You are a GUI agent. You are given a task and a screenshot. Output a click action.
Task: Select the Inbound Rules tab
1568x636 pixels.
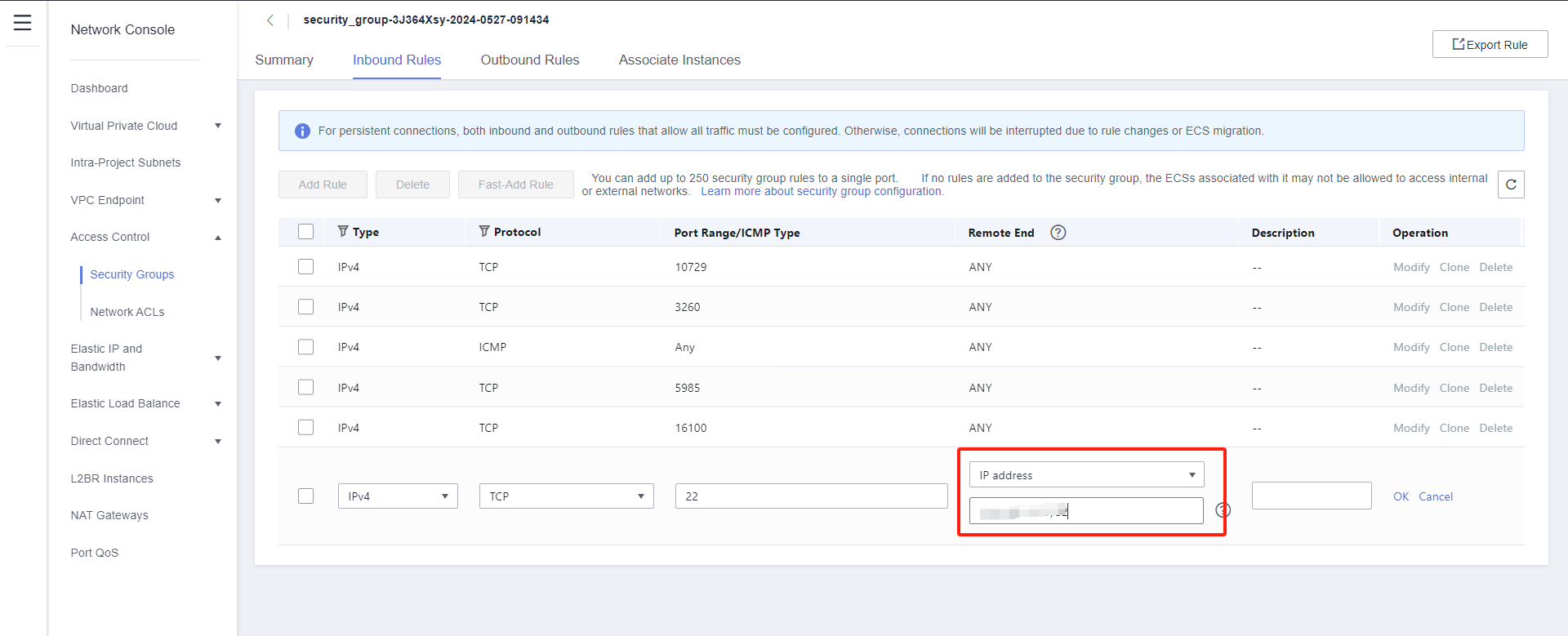point(397,60)
